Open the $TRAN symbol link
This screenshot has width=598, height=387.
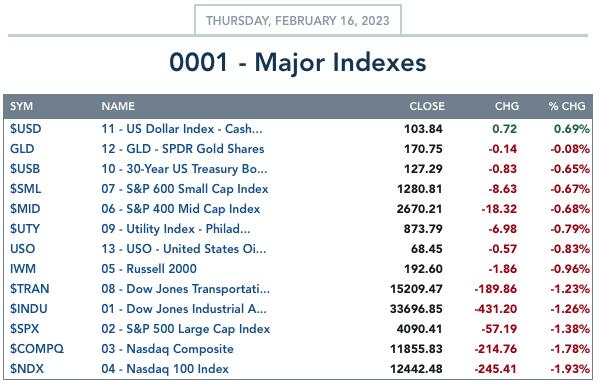[29, 289]
